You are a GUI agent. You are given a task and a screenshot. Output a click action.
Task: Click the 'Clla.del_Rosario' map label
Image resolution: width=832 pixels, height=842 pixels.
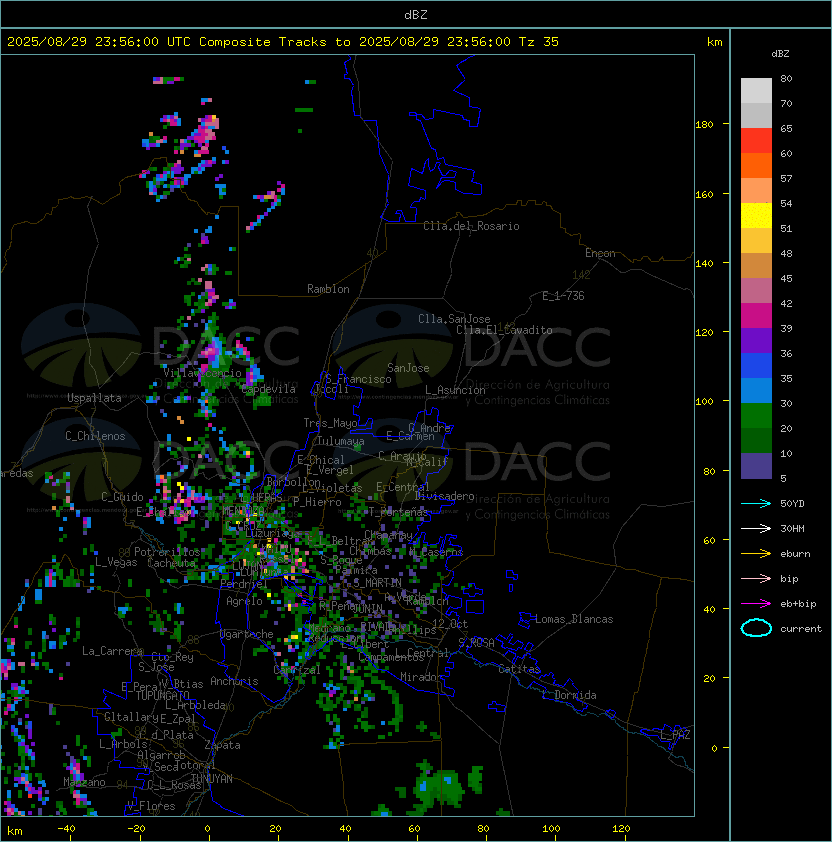click(471, 226)
